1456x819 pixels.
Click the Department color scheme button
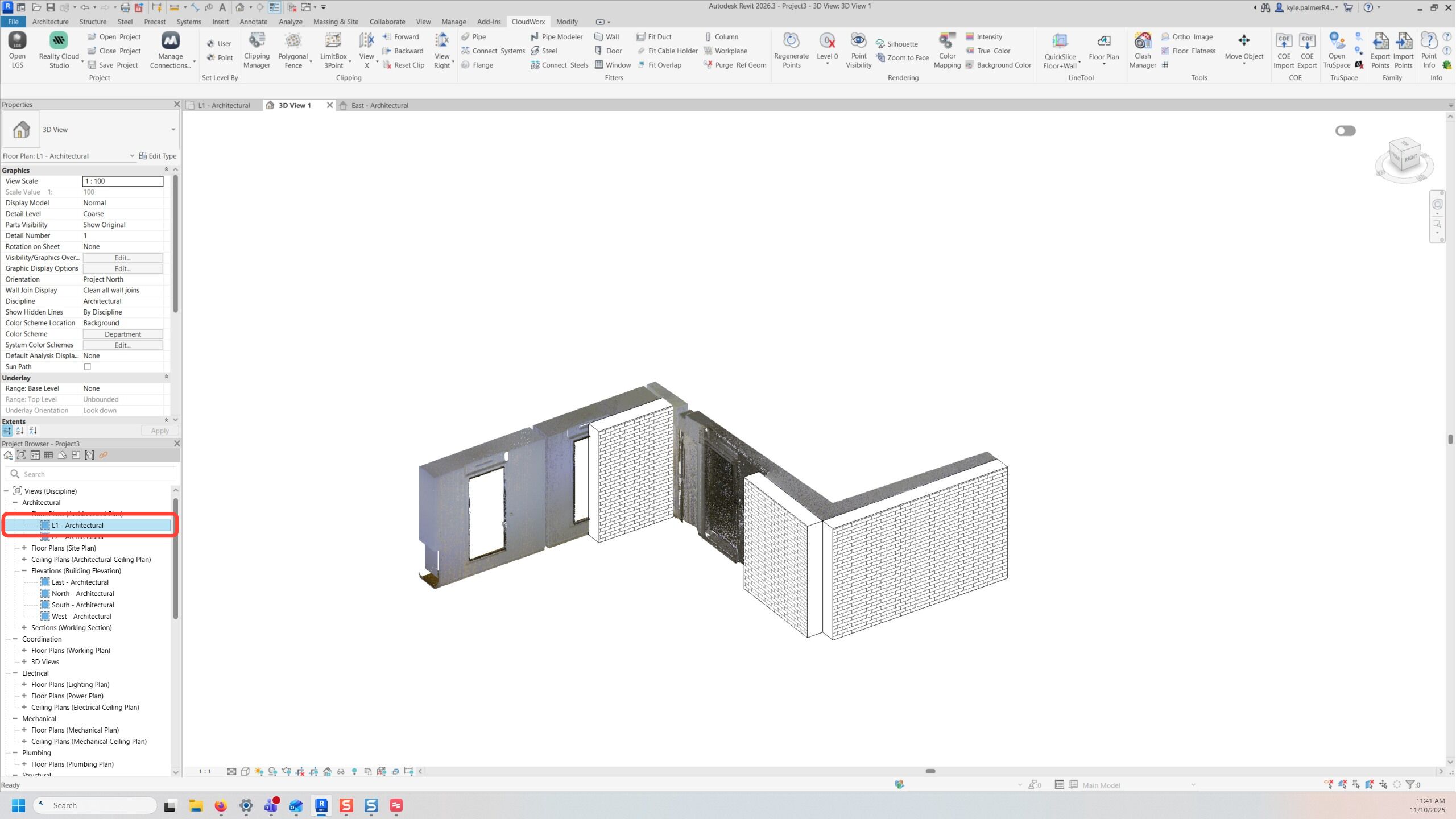point(122,334)
